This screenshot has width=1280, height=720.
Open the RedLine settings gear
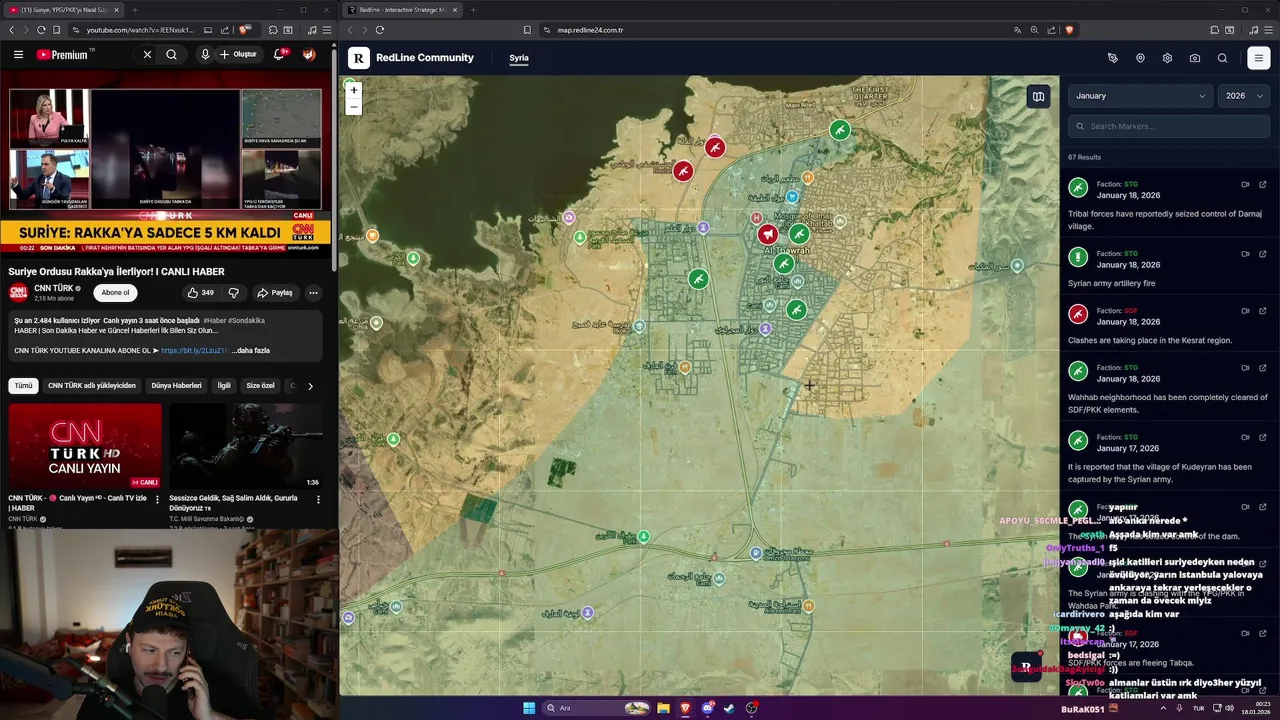(1167, 58)
